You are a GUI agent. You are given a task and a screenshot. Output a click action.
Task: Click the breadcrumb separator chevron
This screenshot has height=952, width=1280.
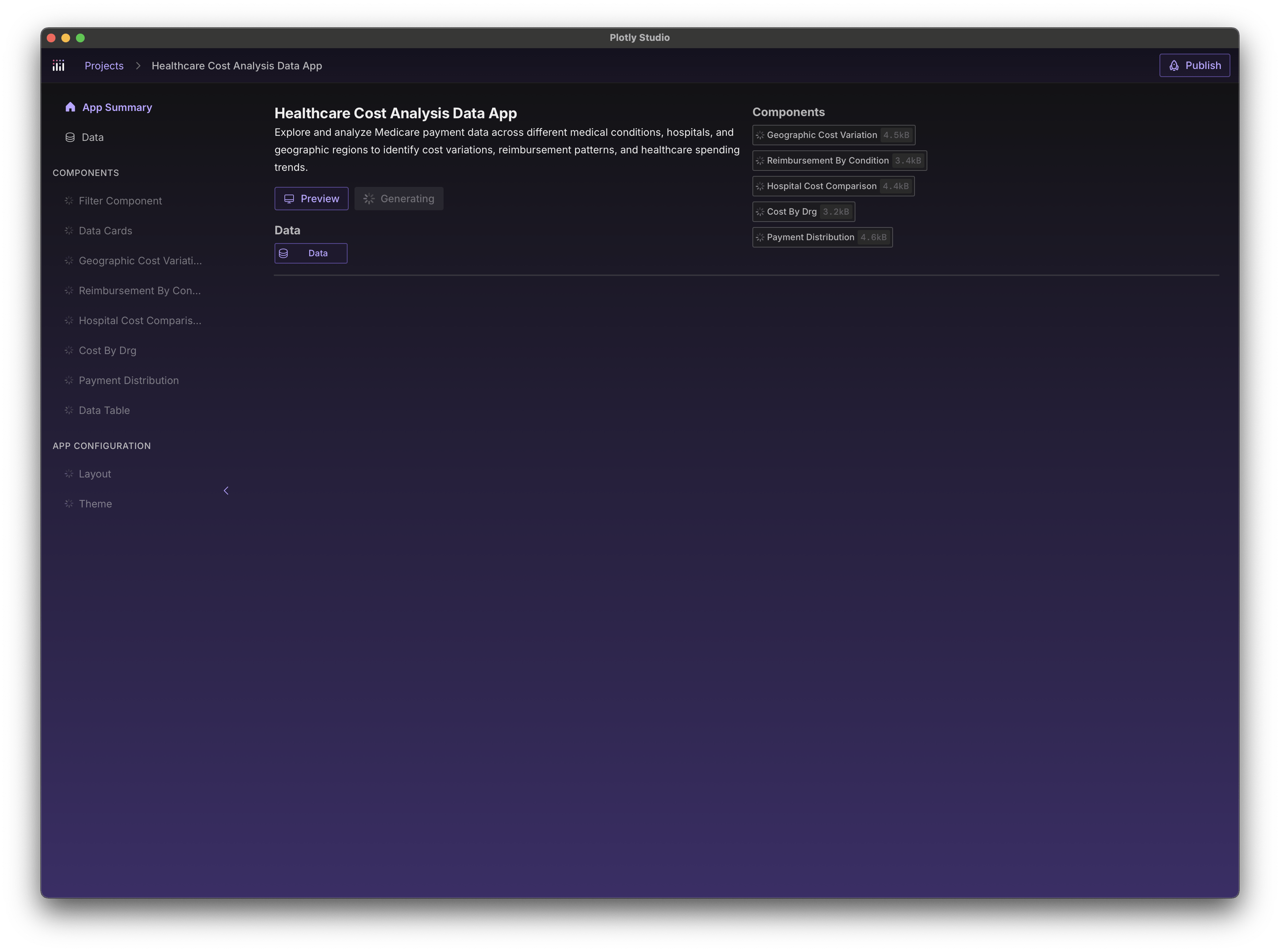(x=138, y=66)
